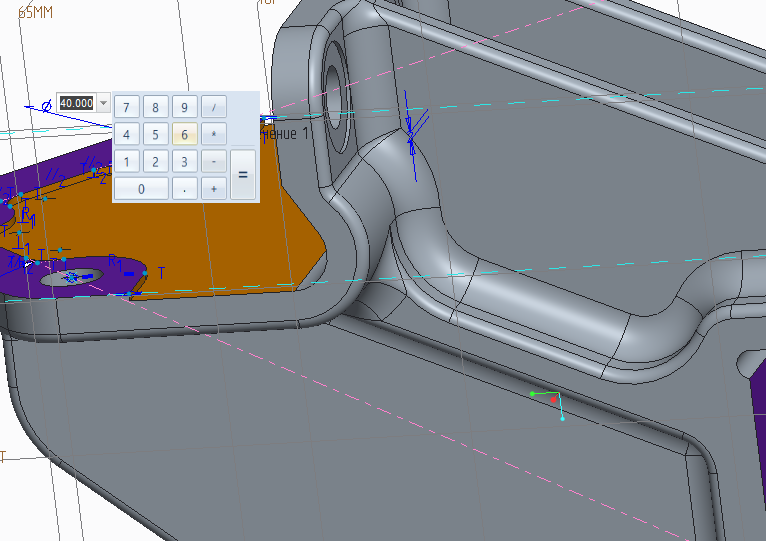766x541 pixels.
Task: Click the 0 key on the keypad
Action: [x=141, y=189]
